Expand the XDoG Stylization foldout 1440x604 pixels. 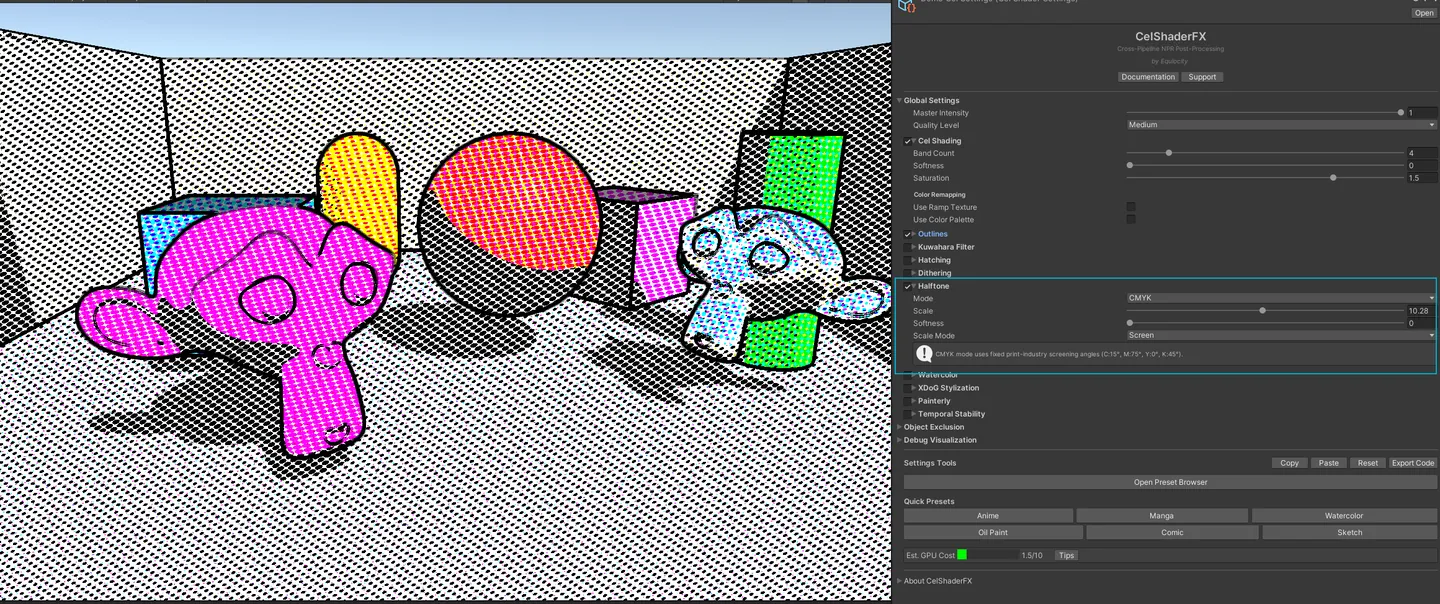click(915, 388)
